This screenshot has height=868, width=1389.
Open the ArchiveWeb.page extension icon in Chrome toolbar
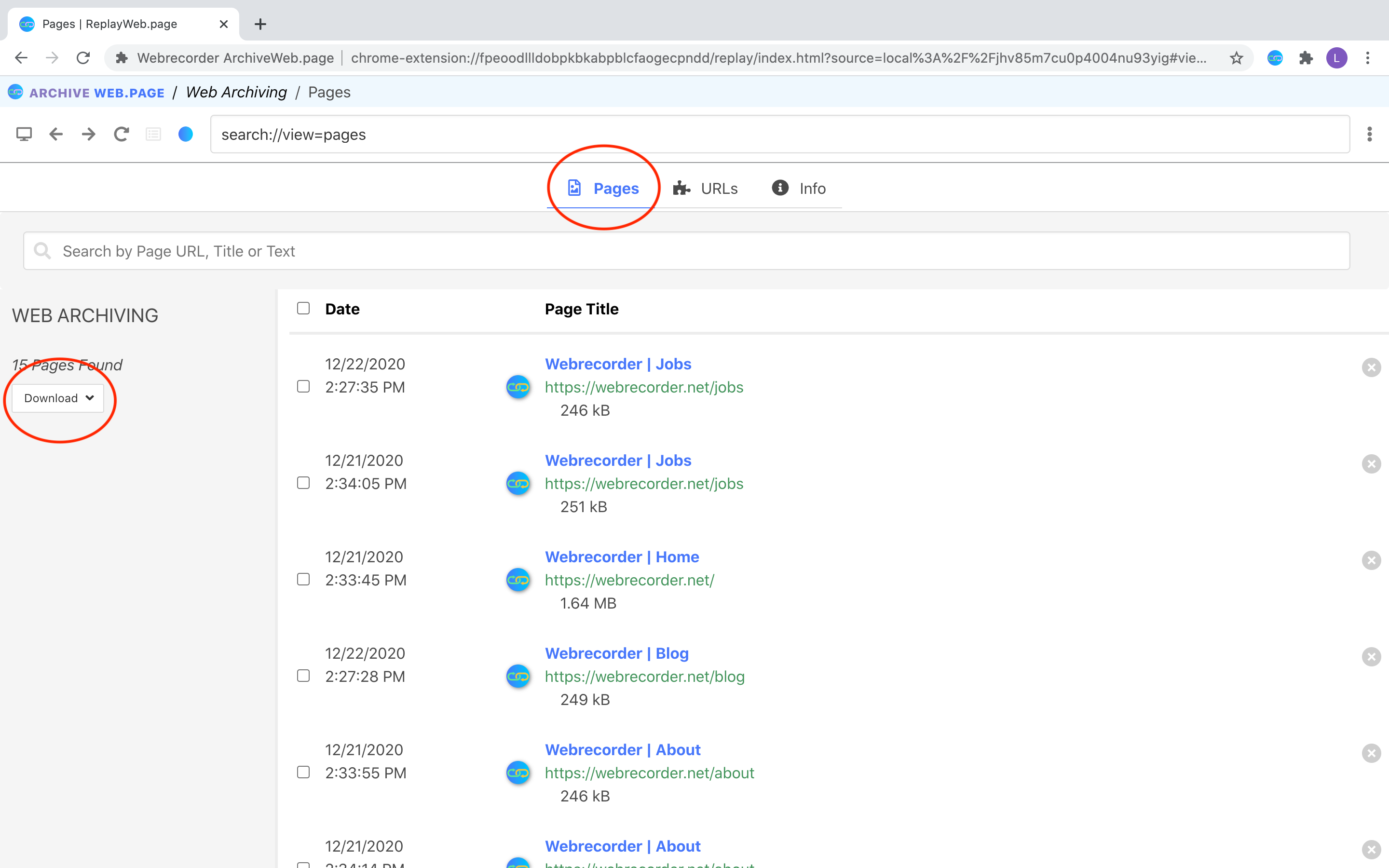pos(1275,58)
